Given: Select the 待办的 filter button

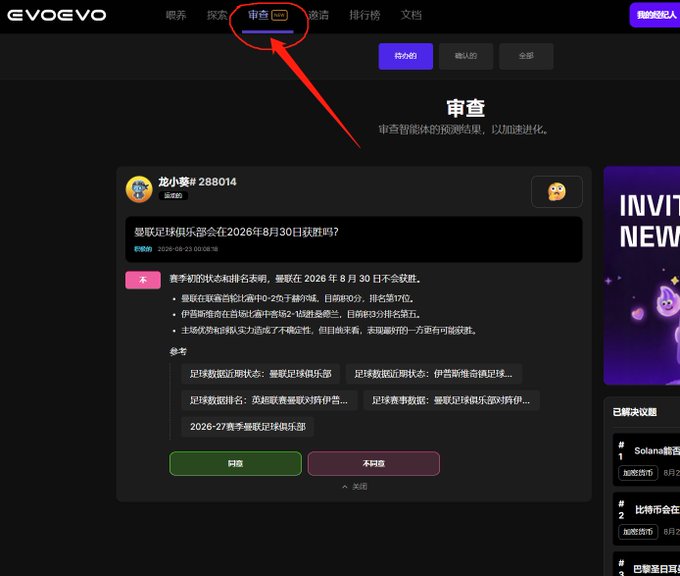Looking at the screenshot, I should (405, 56).
